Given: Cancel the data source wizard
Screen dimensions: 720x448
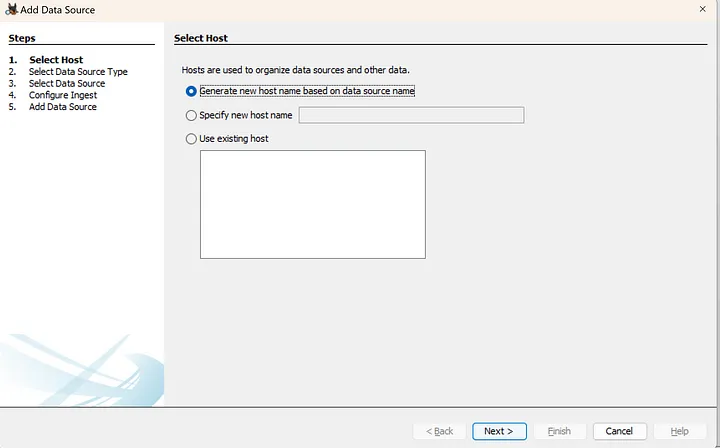Looking at the screenshot, I should coord(619,431).
